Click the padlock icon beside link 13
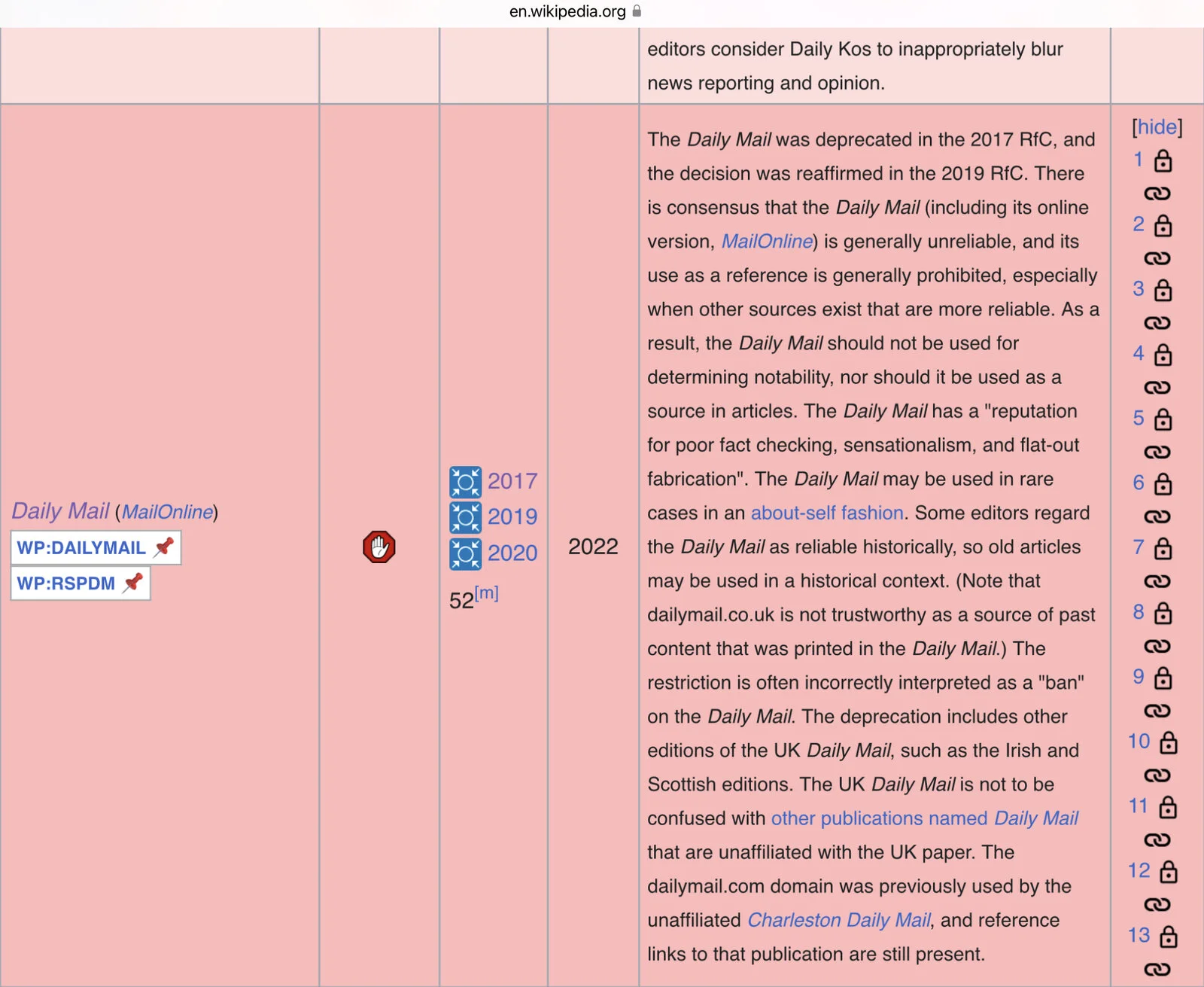 1168,937
